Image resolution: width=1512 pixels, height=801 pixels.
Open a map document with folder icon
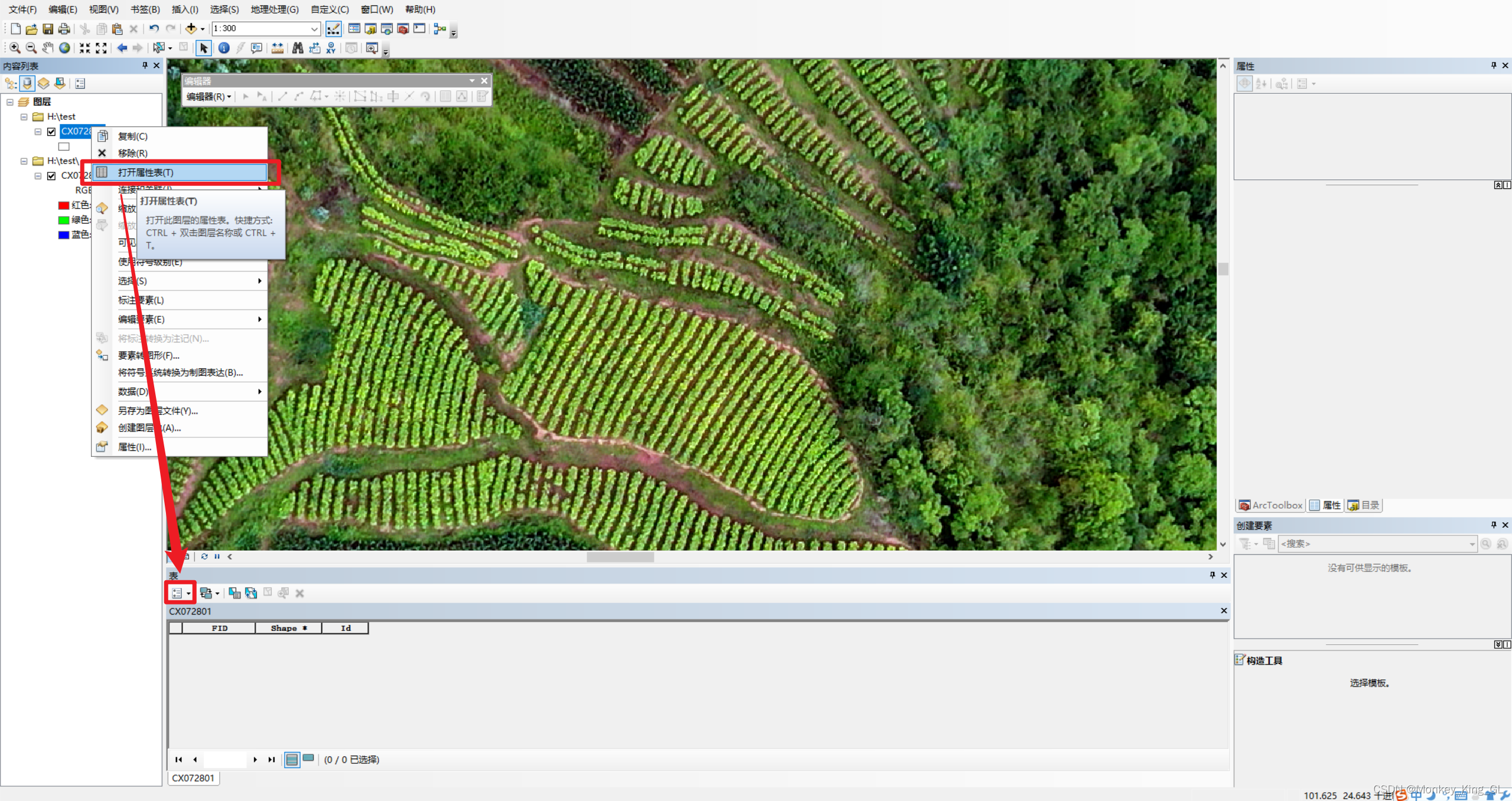pos(31,28)
